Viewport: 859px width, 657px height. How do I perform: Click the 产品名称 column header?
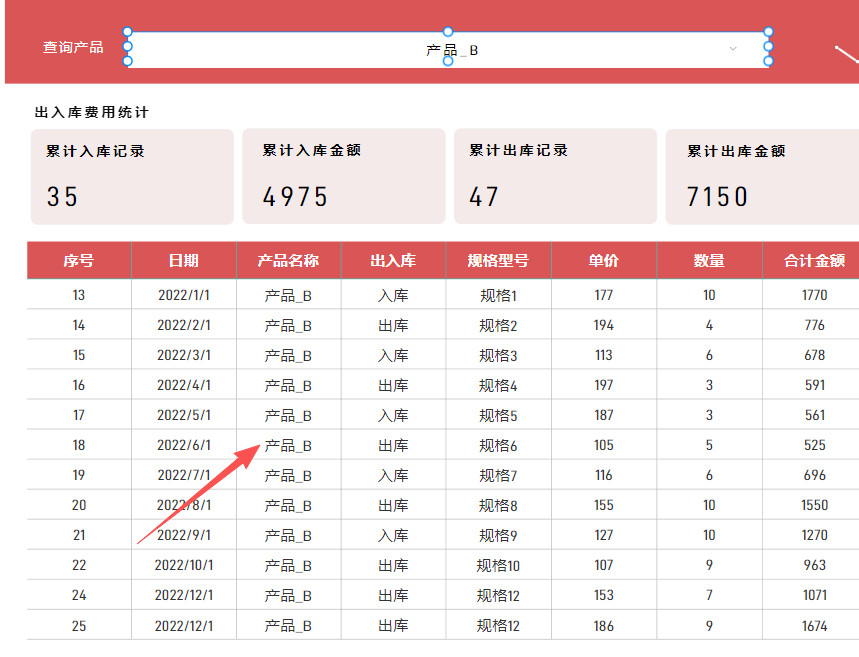288,261
